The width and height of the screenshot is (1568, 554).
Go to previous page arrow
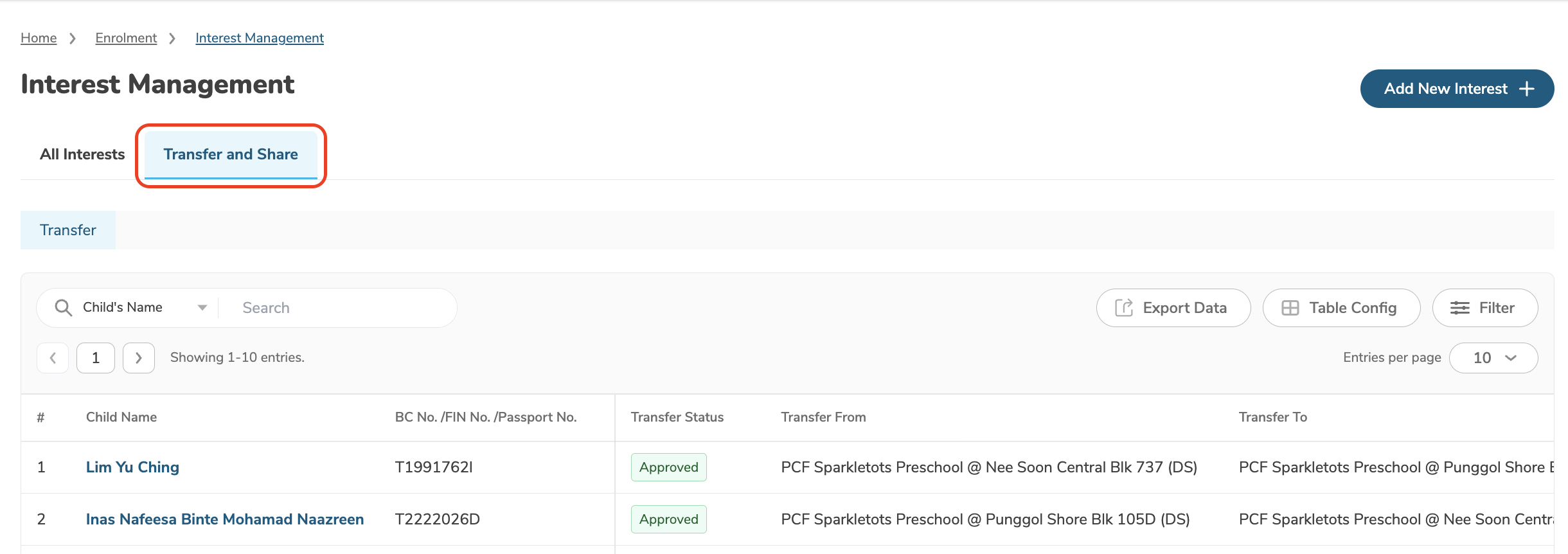[53, 358]
